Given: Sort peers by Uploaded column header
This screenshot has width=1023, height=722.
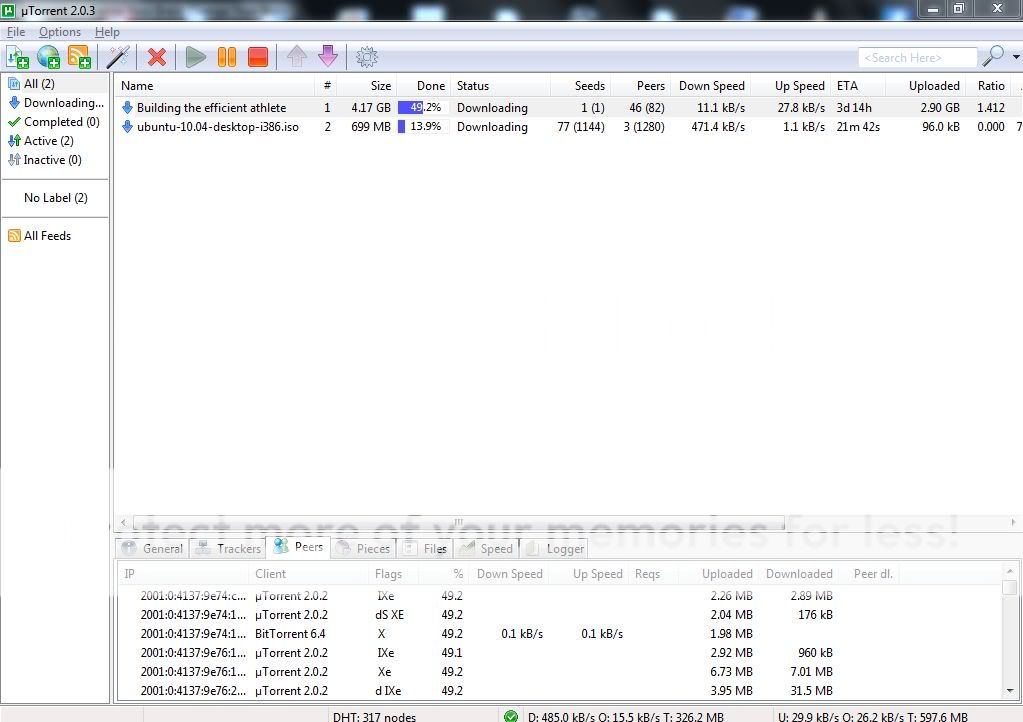Looking at the screenshot, I should pyautogui.click(x=718, y=574).
